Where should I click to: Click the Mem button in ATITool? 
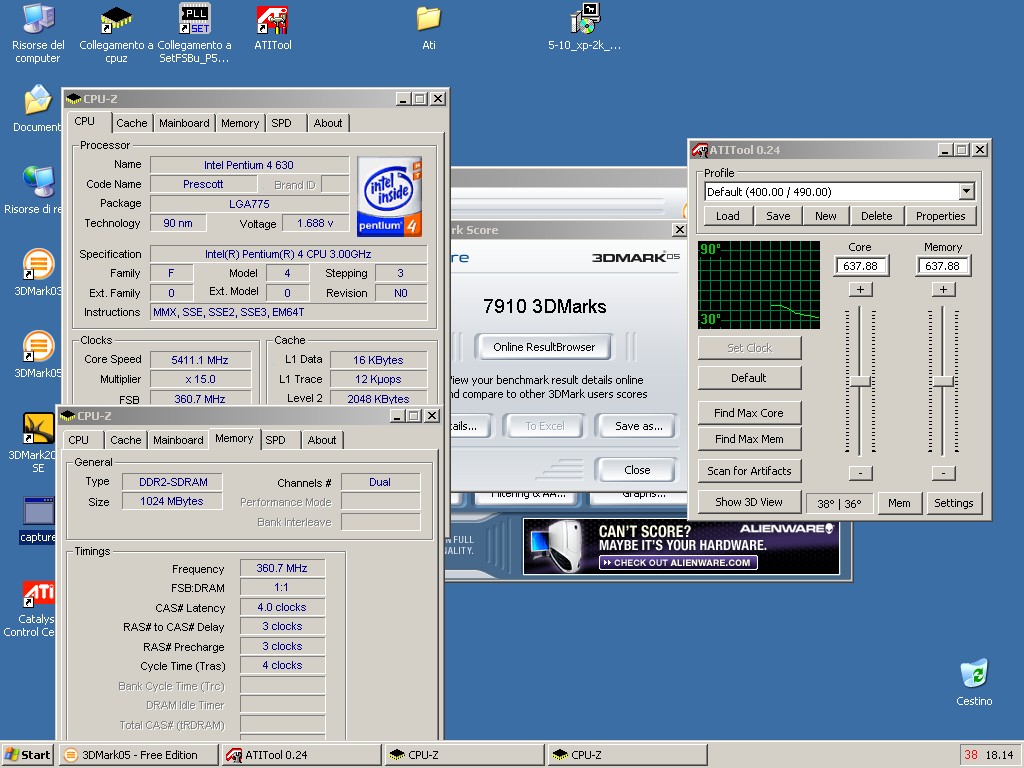(x=899, y=504)
